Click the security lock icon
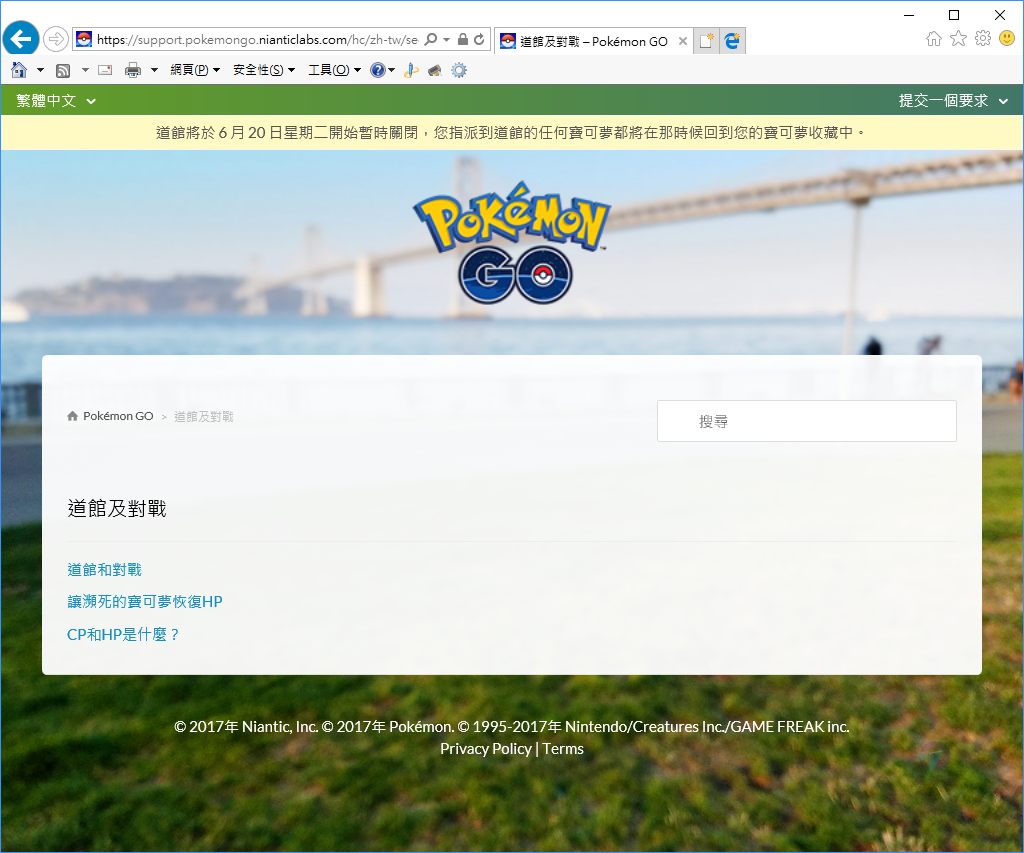 click(462, 39)
